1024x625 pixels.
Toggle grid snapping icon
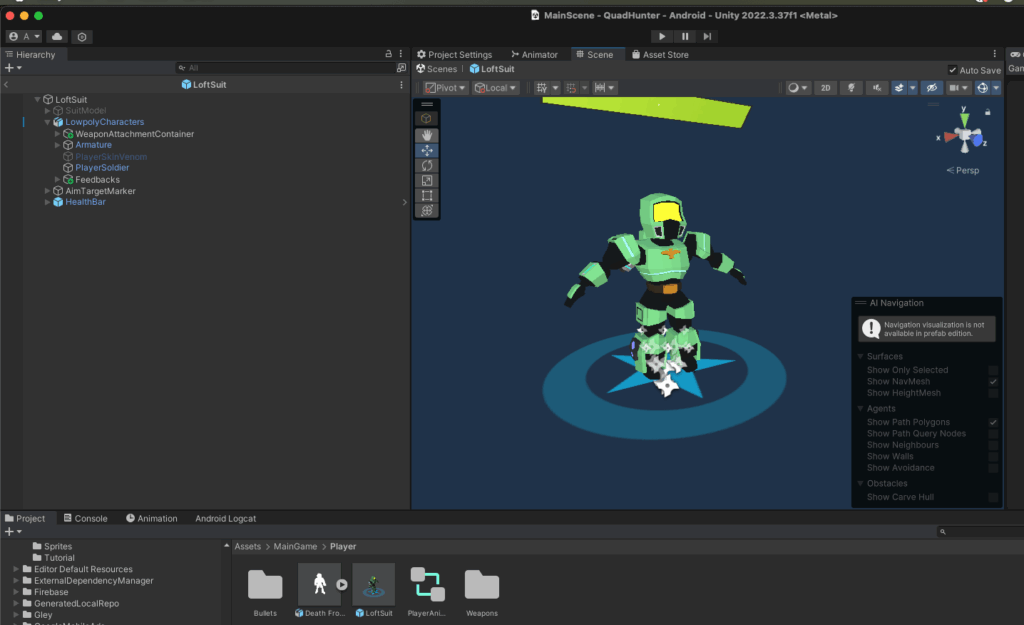[571, 88]
